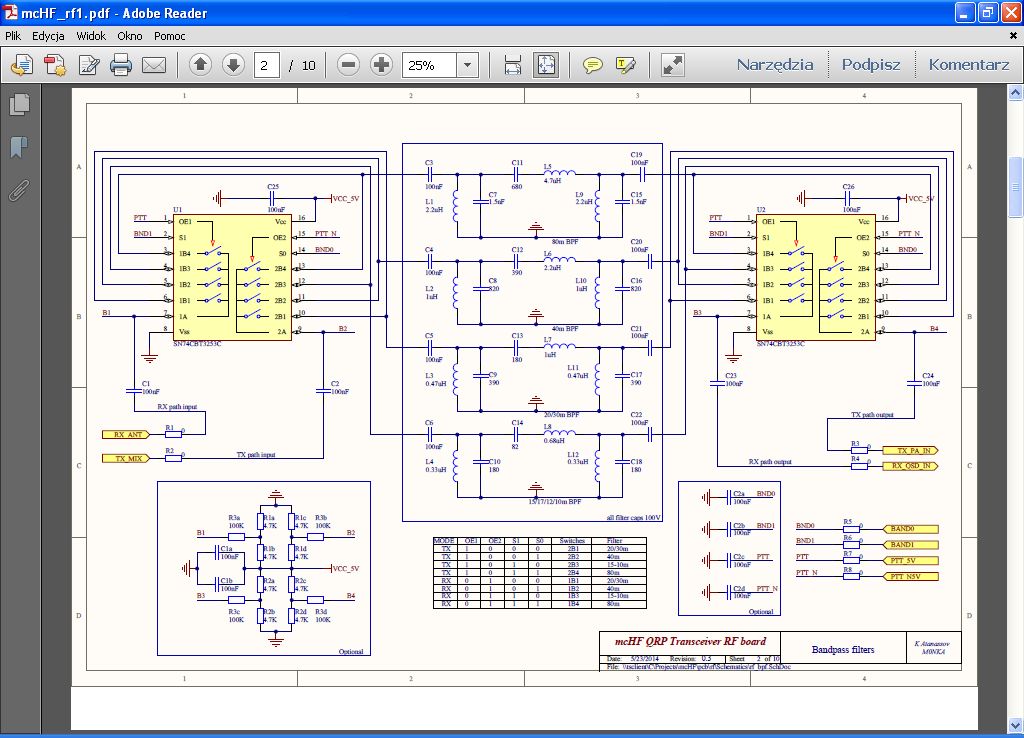The image size is (1024, 738).
Task: Expand the Komentarz comment pane
Action: [x=968, y=65]
